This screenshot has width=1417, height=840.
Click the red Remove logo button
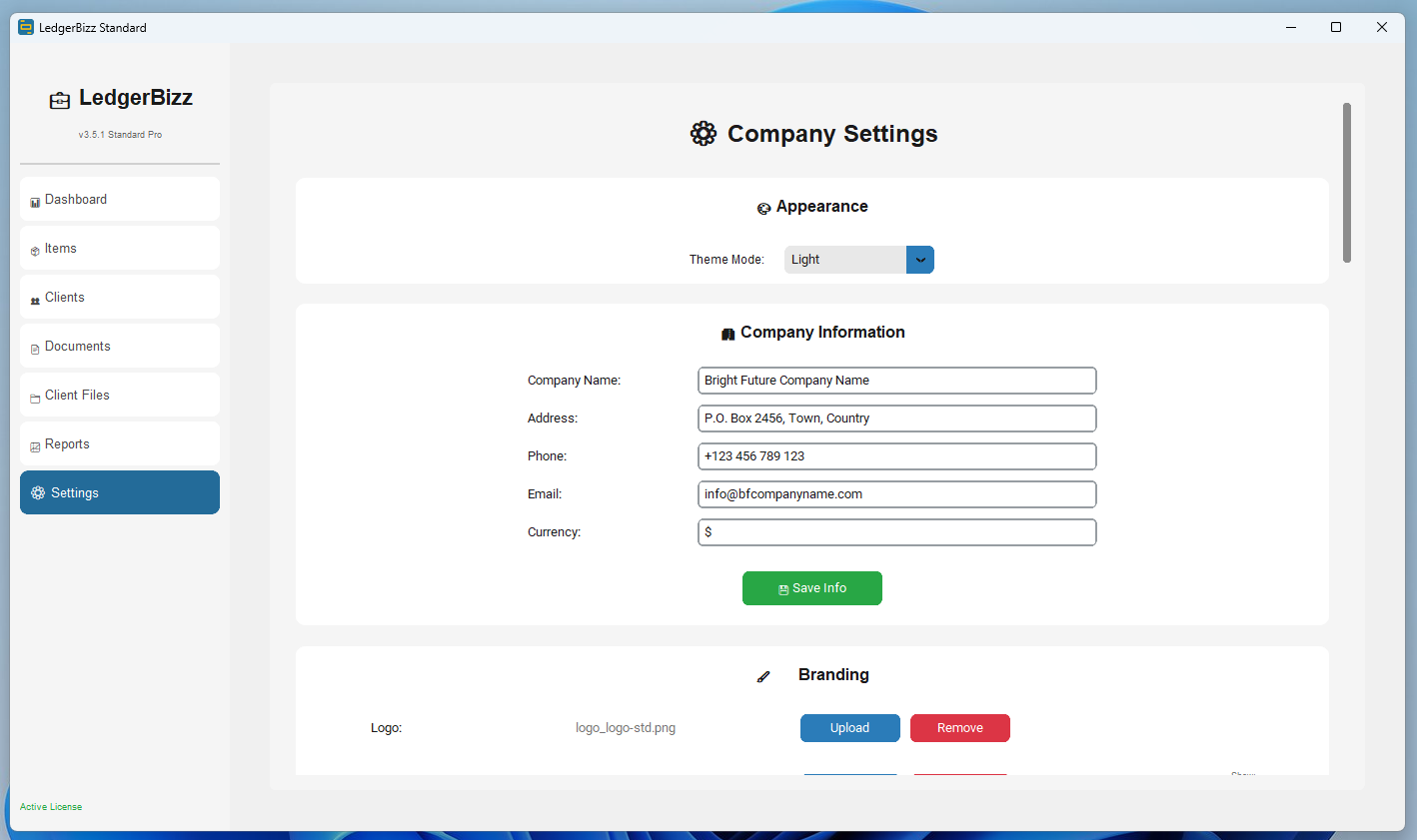pos(960,728)
